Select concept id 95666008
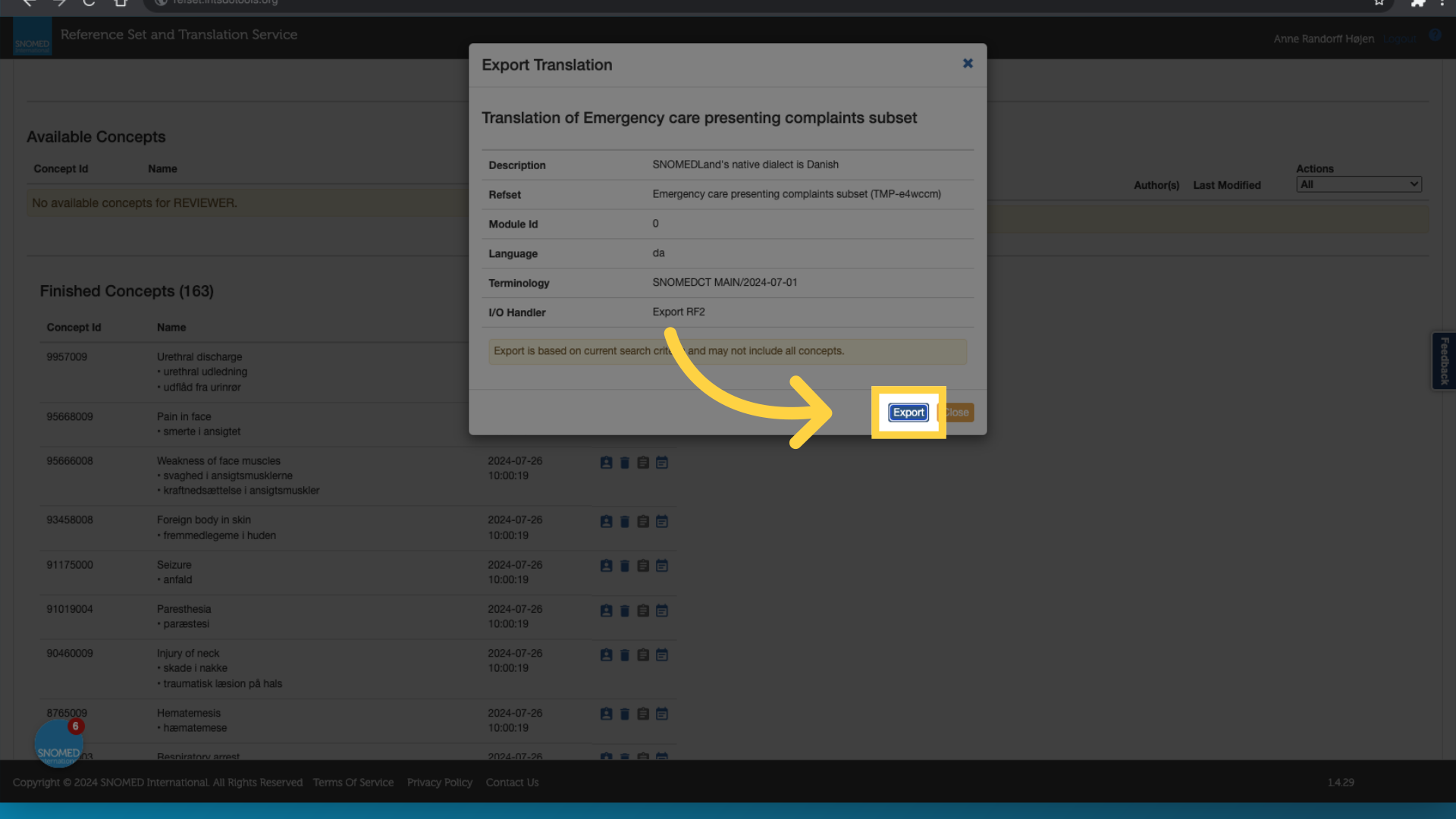Viewport: 1456px width, 819px height. coord(70,461)
